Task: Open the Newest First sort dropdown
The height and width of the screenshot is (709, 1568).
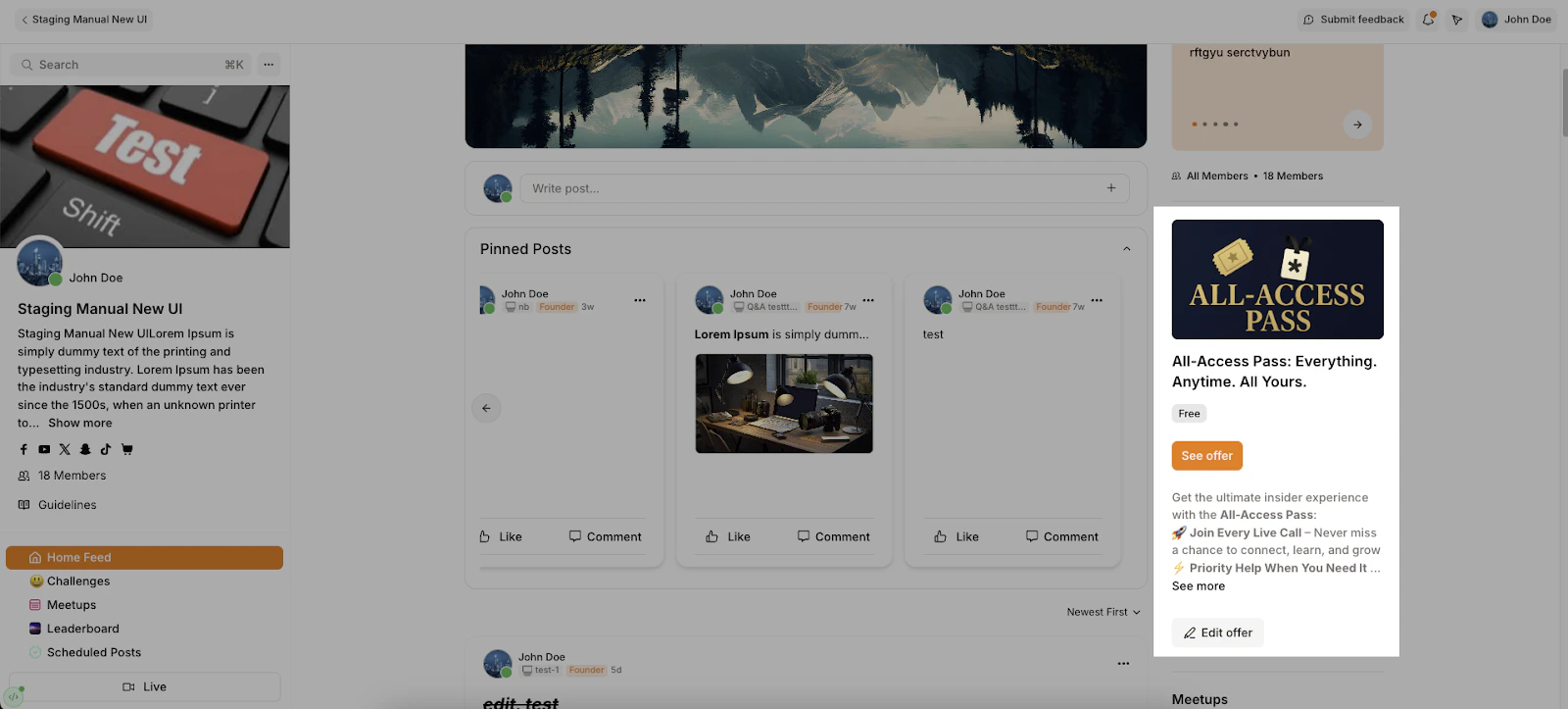Action: click(x=1103, y=612)
